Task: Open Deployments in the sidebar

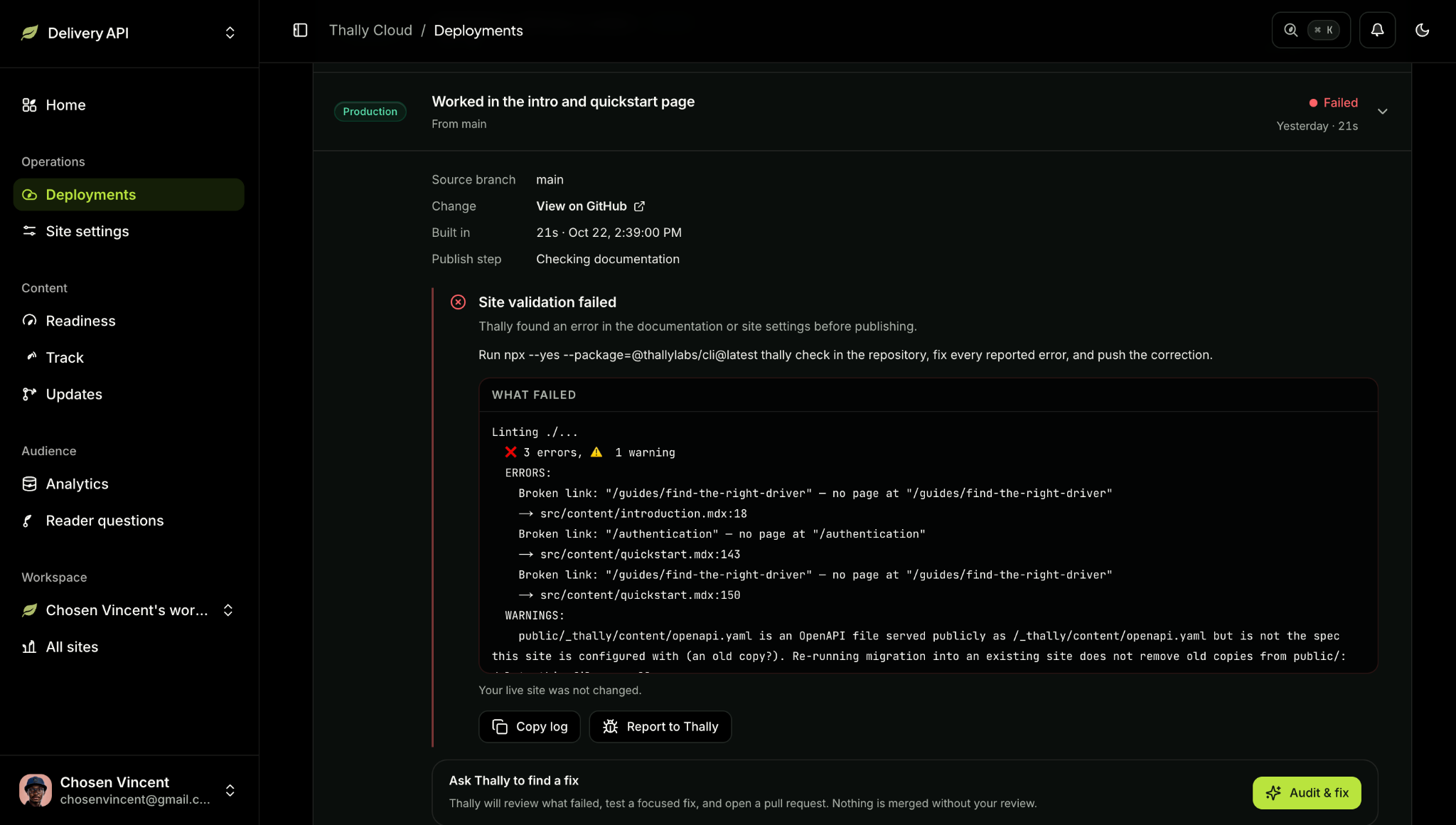Action: 129,195
